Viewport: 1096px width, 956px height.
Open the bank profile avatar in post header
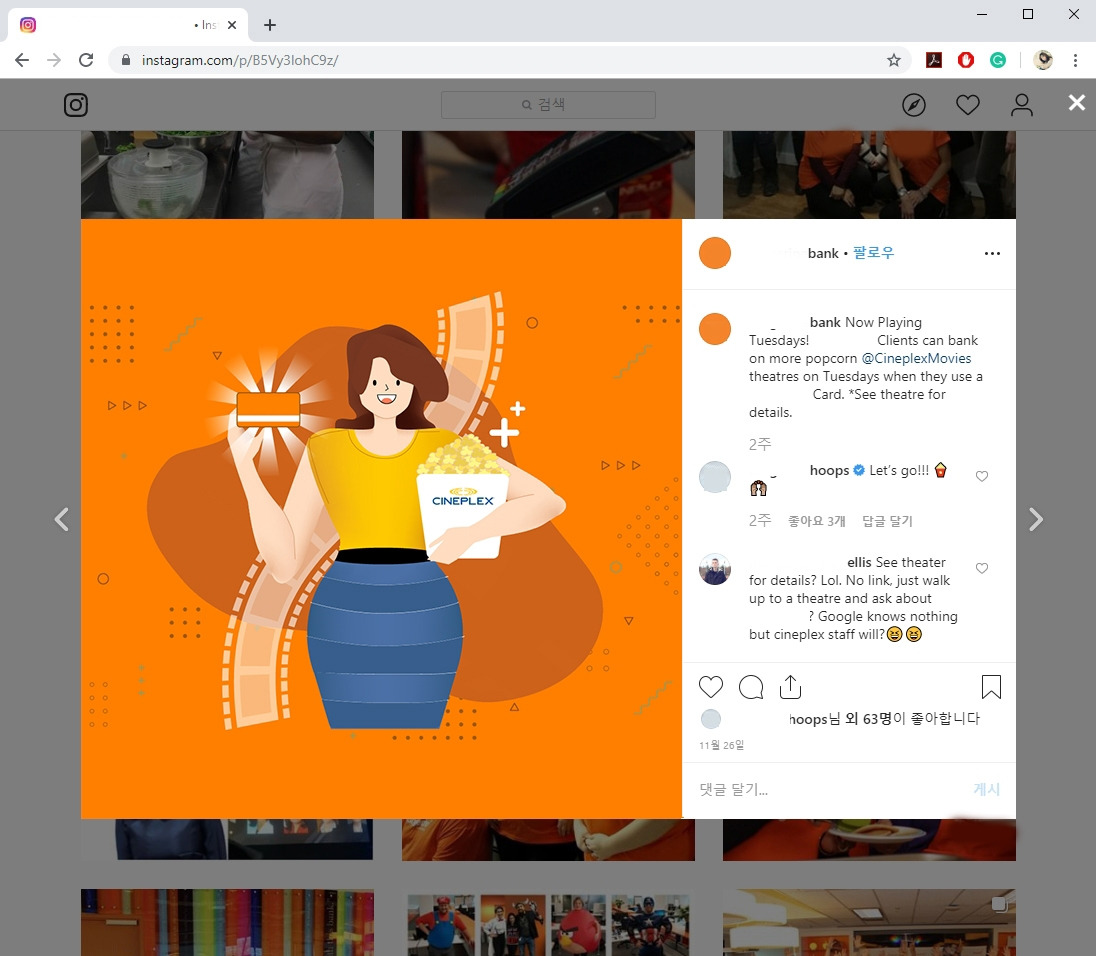point(714,253)
